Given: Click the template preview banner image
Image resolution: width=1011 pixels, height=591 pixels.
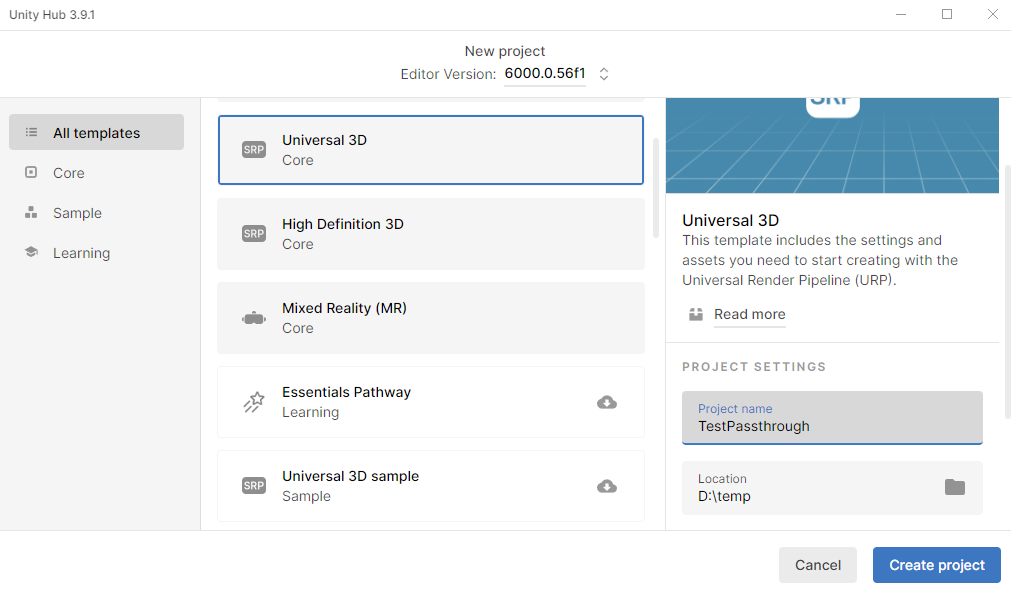Looking at the screenshot, I should point(832,146).
